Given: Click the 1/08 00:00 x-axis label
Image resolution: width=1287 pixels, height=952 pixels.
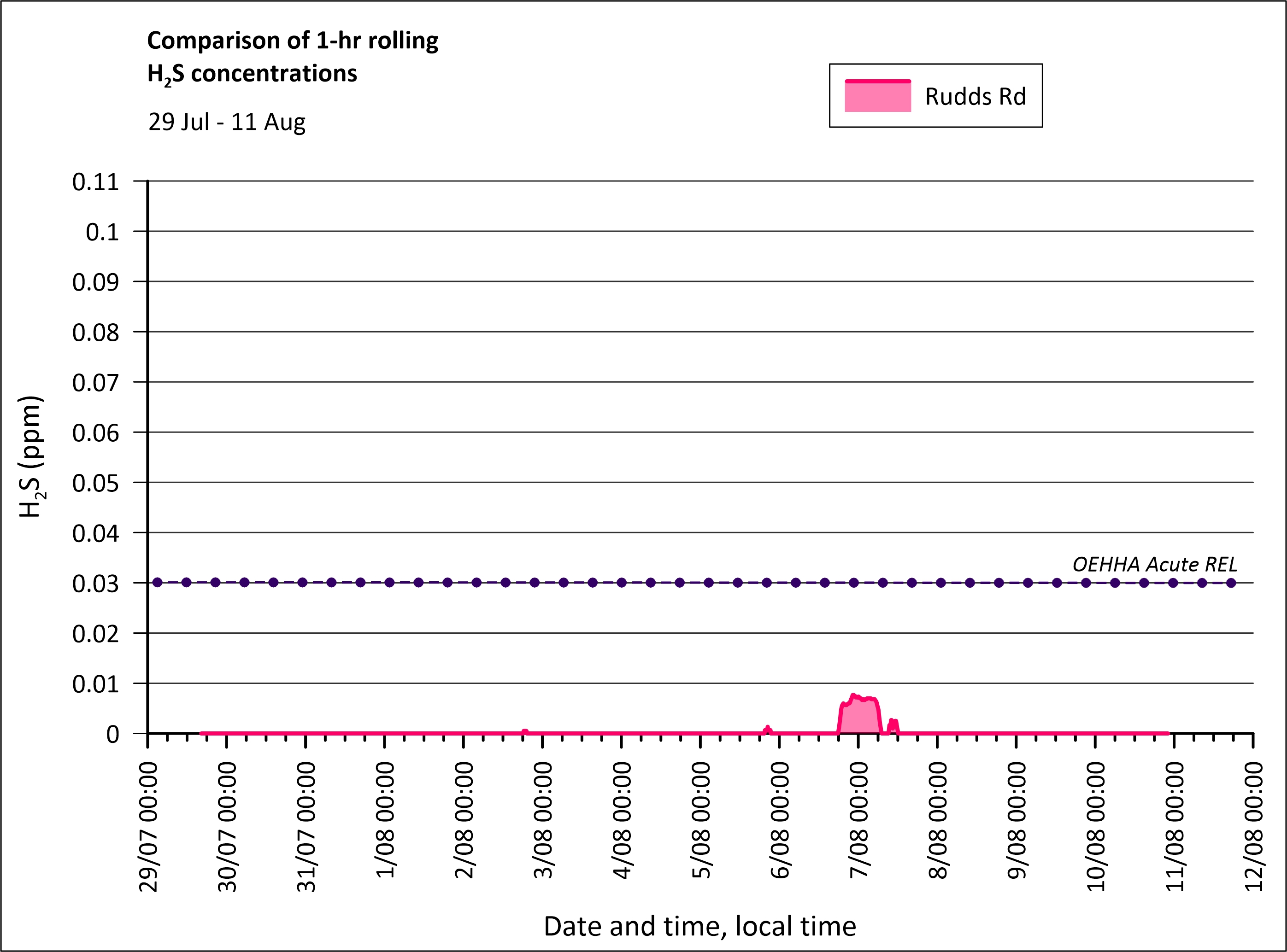Looking at the screenshot, I should (x=385, y=819).
